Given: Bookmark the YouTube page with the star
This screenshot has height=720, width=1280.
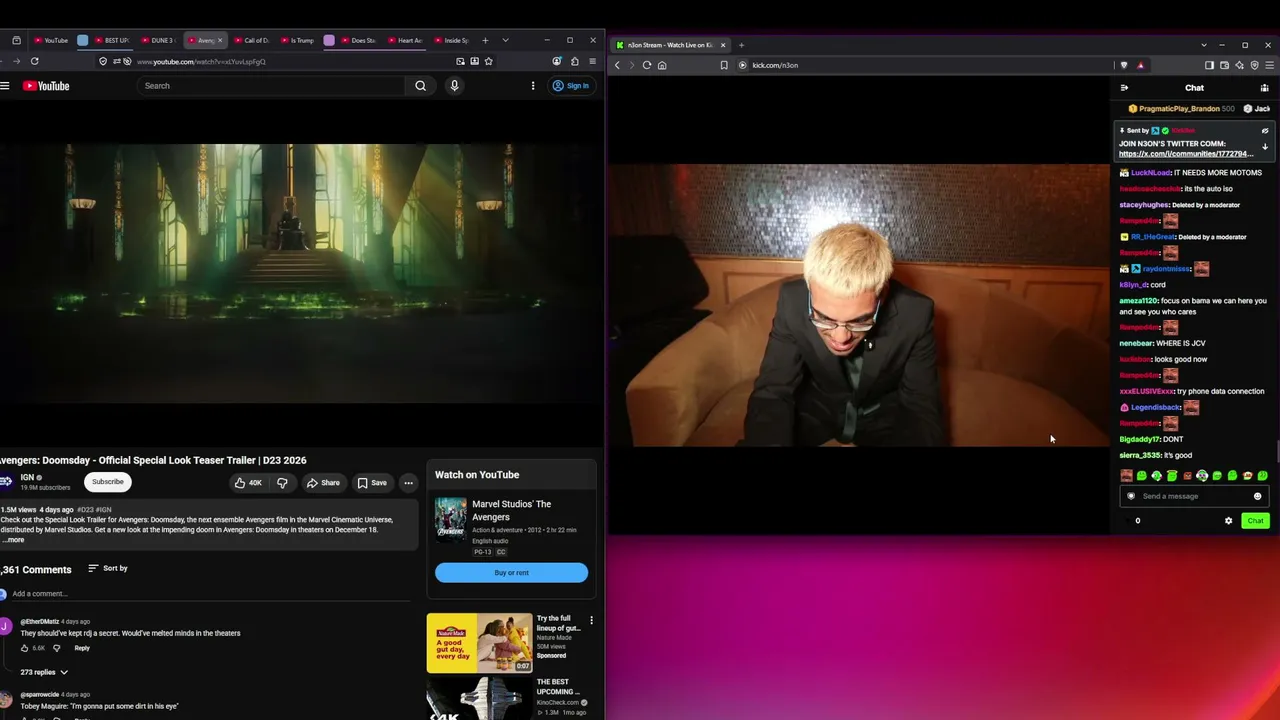Looking at the screenshot, I should [x=488, y=61].
